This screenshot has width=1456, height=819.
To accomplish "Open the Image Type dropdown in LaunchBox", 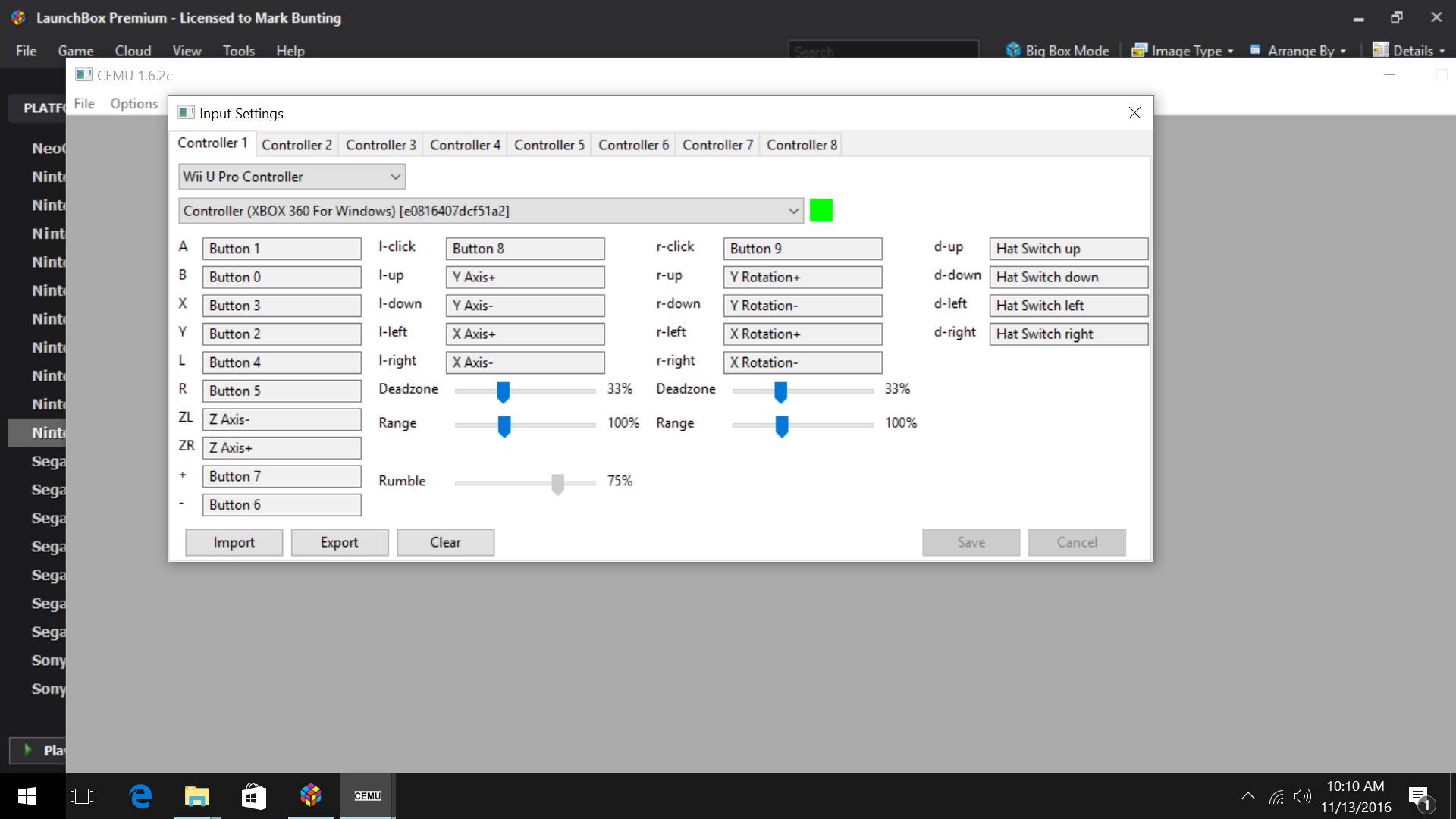I will click(1182, 51).
